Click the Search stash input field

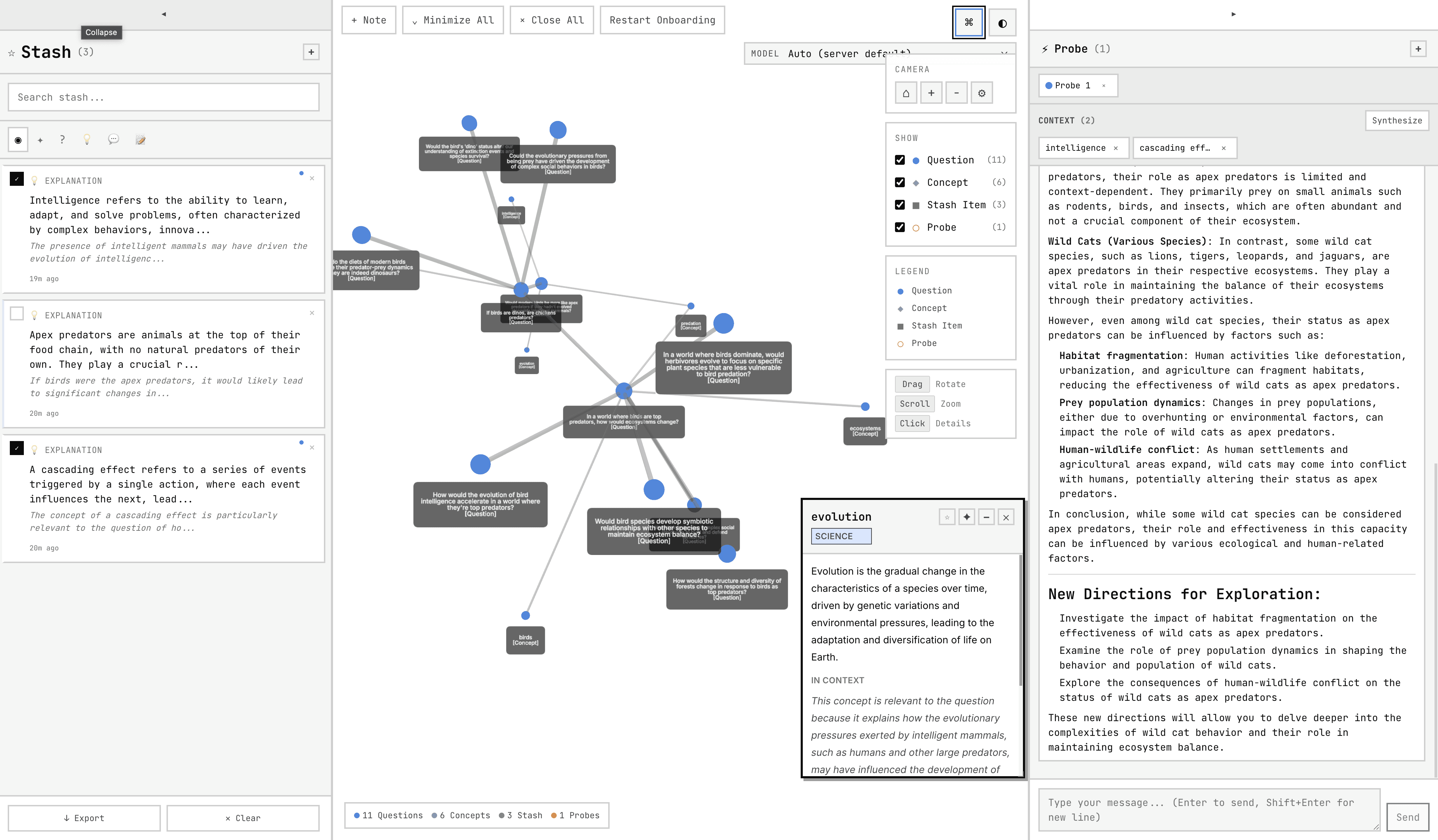[163, 97]
